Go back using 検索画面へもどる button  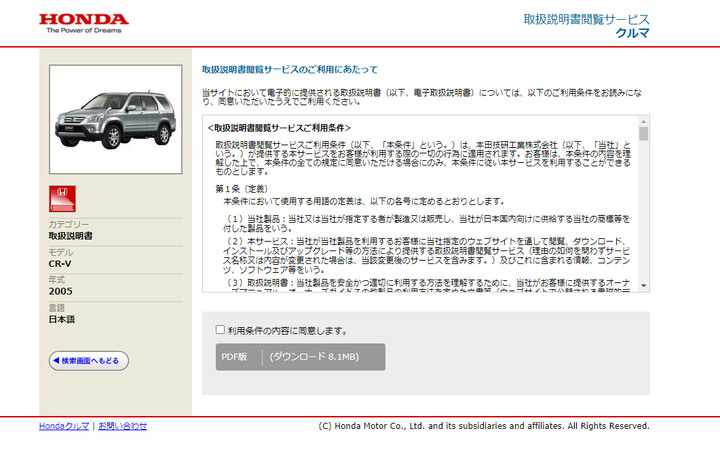89,361
